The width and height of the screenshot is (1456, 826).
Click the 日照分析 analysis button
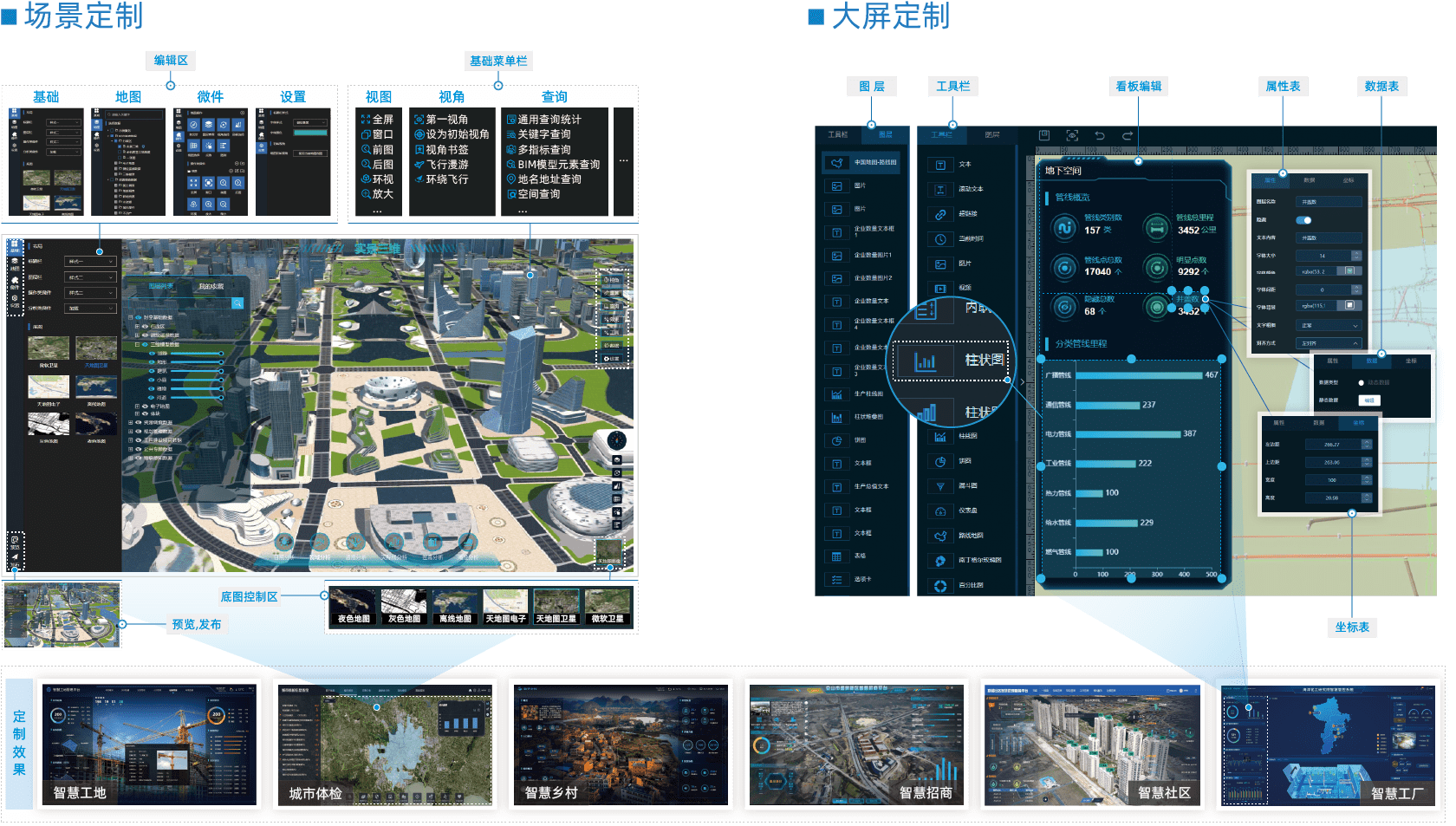(284, 545)
